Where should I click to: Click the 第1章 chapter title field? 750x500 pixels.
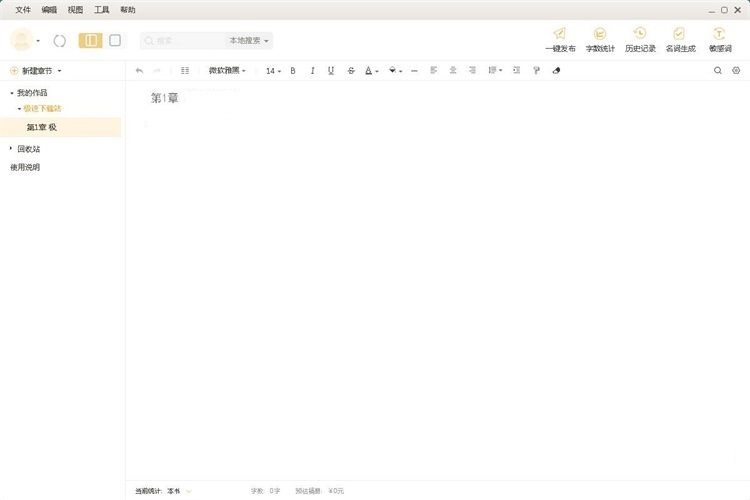coord(165,98)
